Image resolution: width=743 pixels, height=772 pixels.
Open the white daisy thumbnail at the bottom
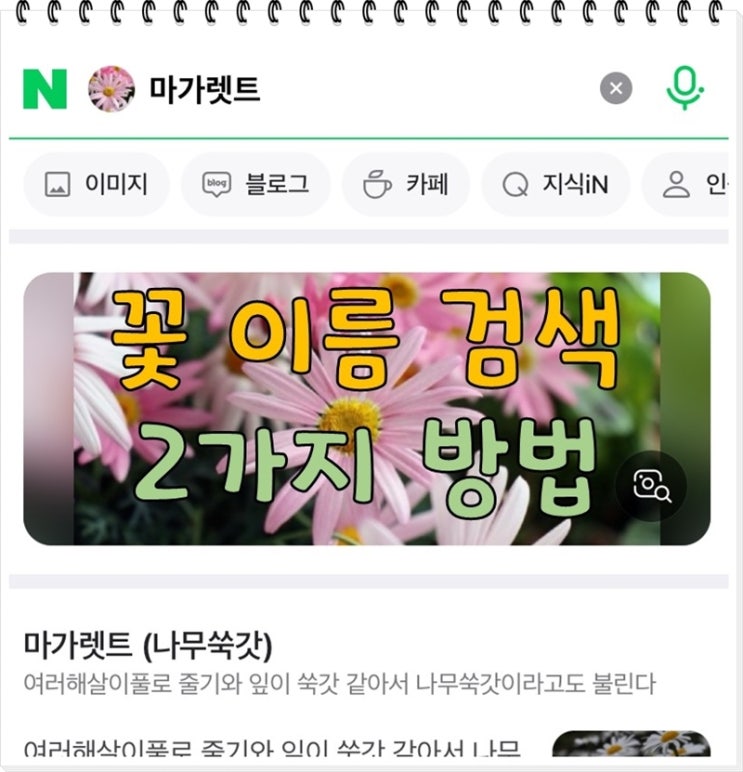click(631, 743)
